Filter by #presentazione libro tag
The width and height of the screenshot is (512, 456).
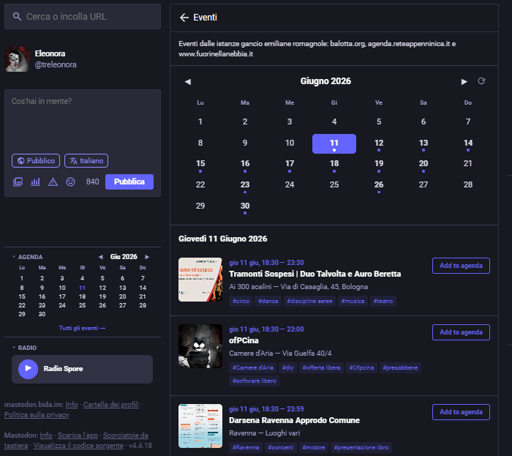[x=361, y=447]
